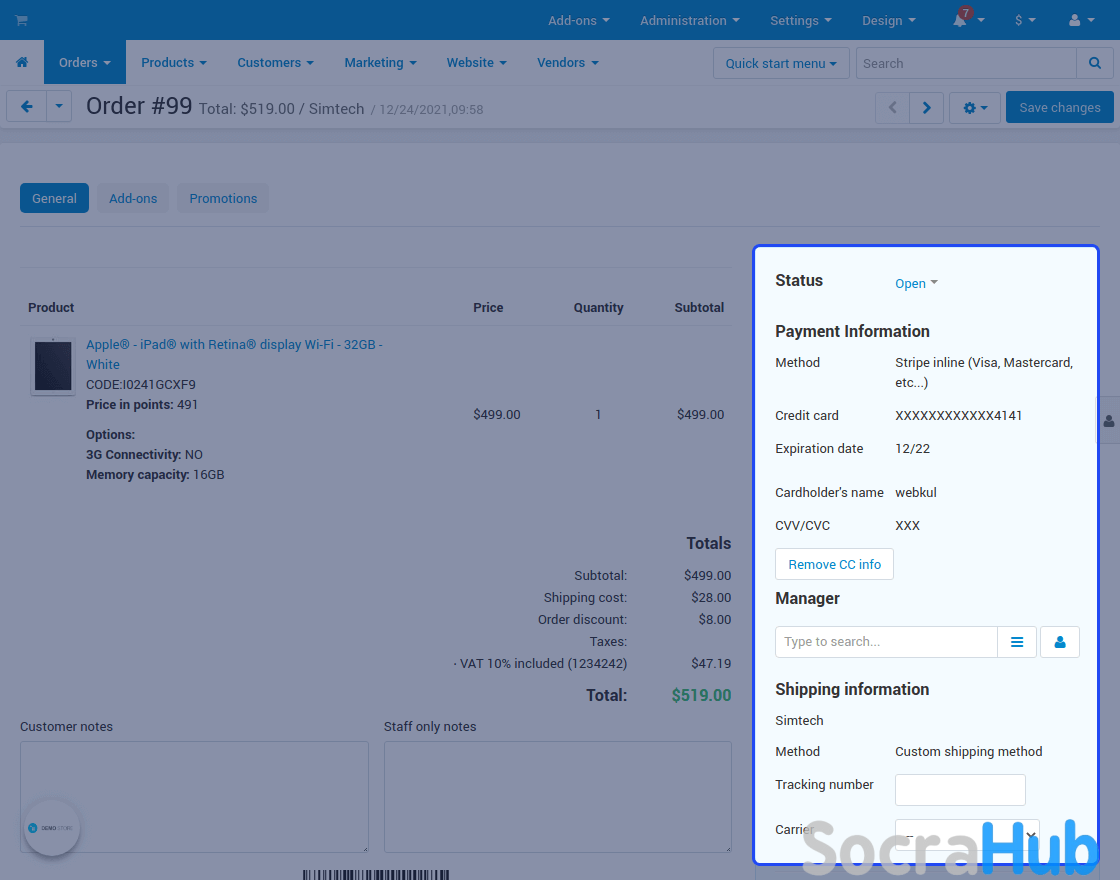Go to the next order arrow
Screen dimensions: 1120x880
(x=926, y=108)
